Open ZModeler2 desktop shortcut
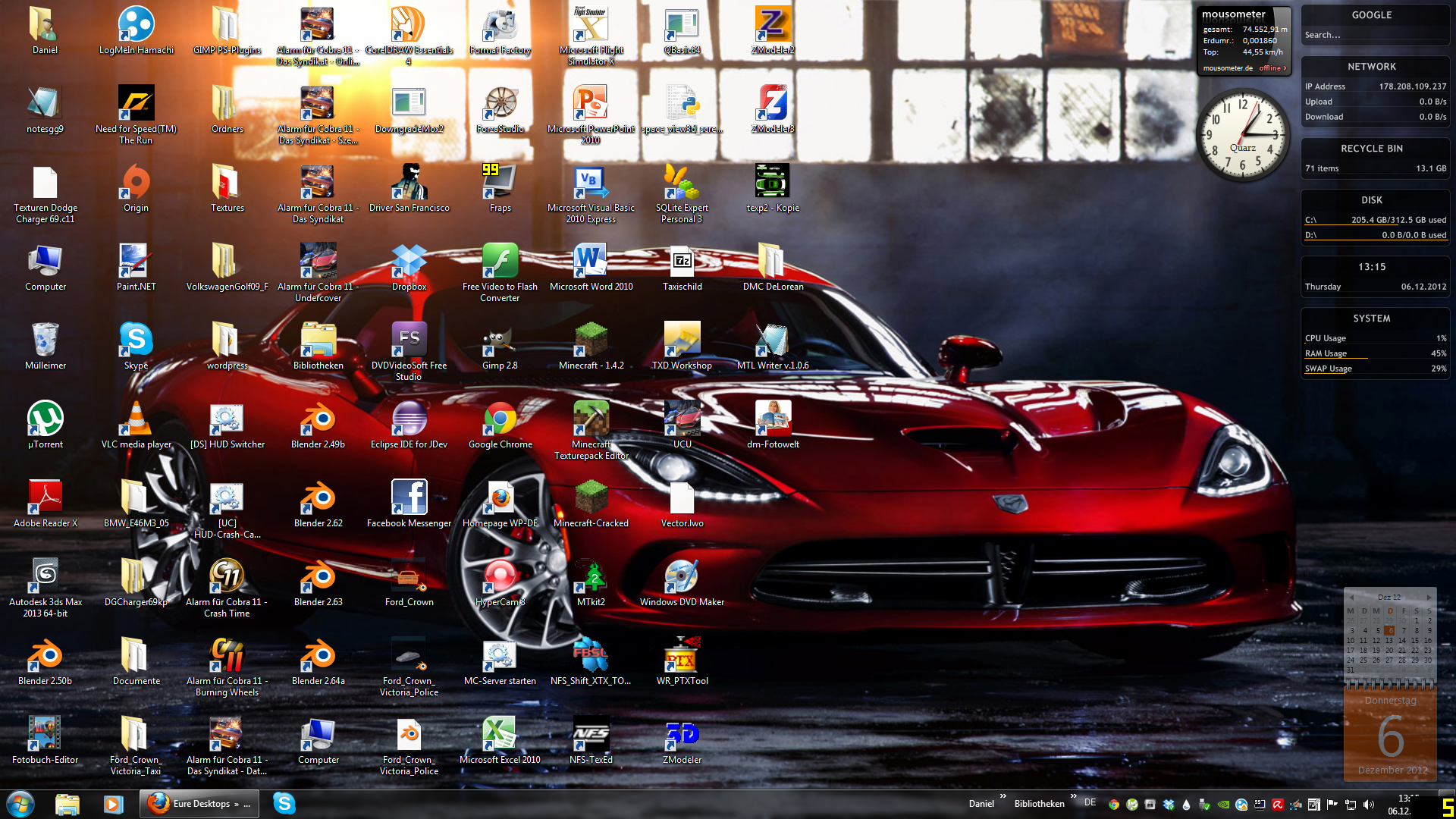Screen dimensions: 1456x819 (x=773, y=30)
